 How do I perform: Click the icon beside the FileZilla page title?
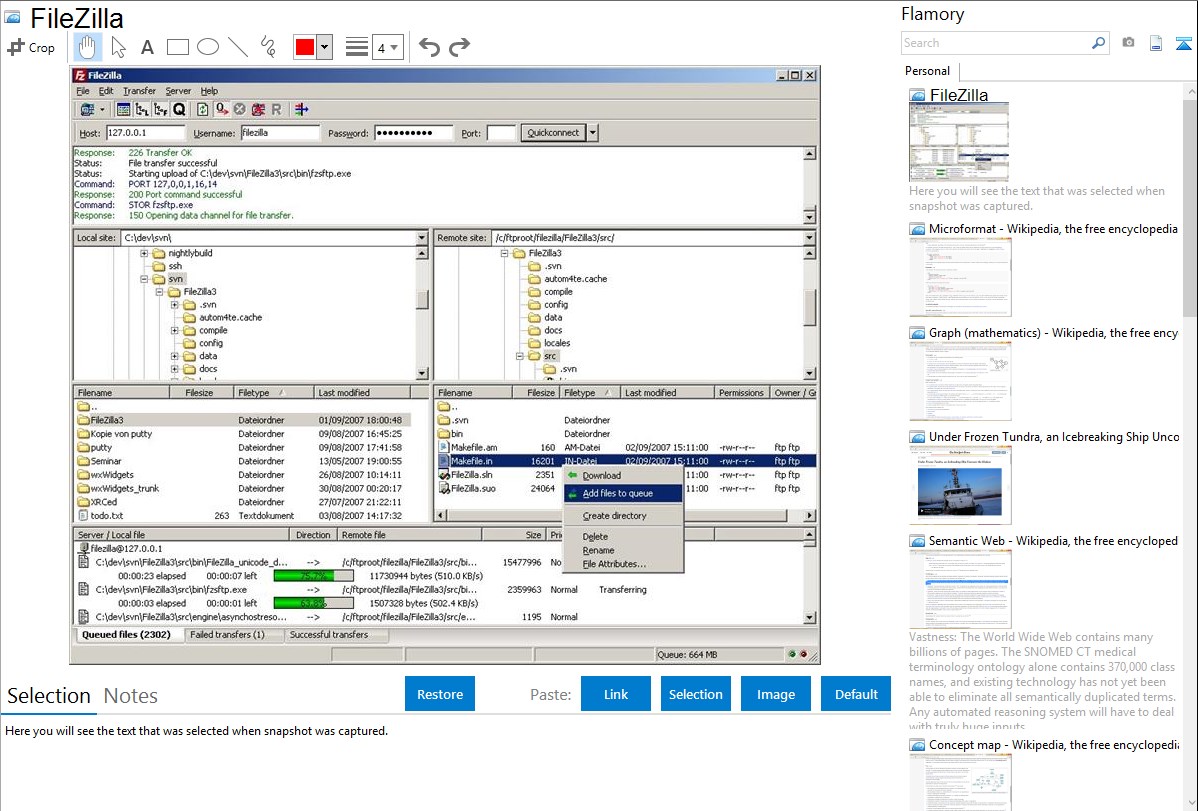pyautogui.click(x=12, y=18)
